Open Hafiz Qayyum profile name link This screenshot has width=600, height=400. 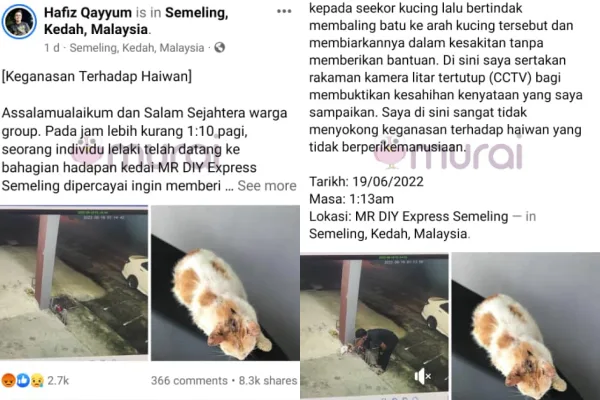pos(88,13)
